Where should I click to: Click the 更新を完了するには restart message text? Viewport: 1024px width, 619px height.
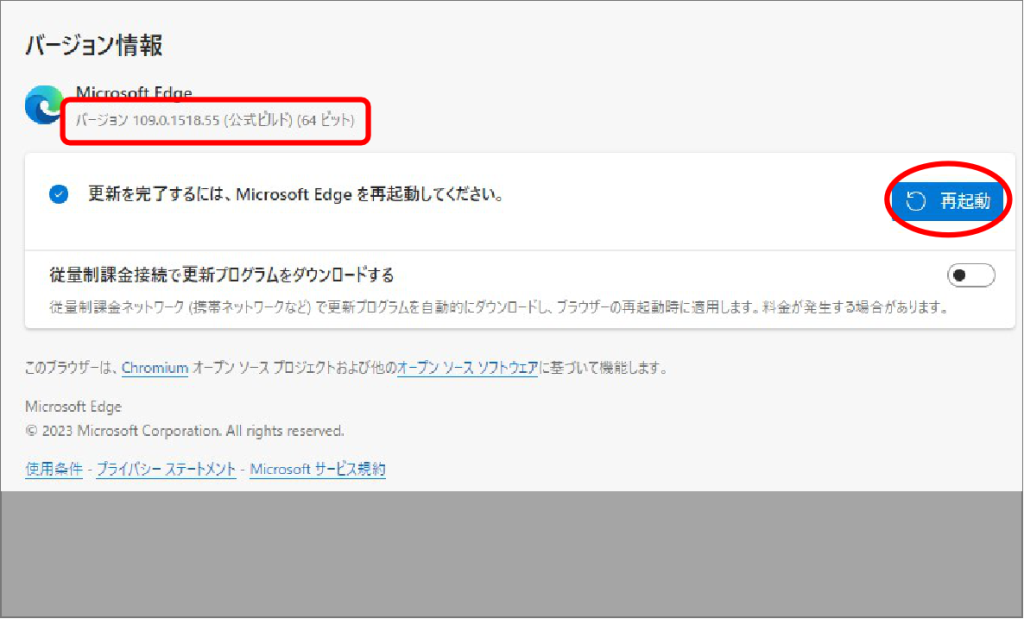pos(296,194)
